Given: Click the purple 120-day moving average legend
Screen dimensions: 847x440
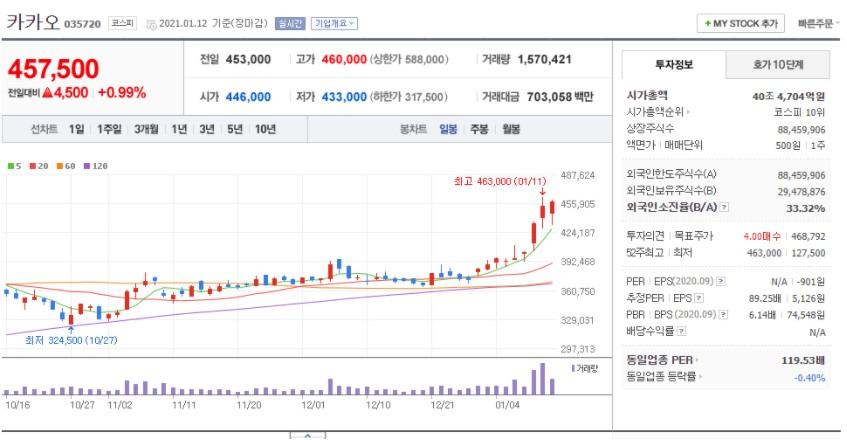Looking at the screenshot, I should [96, 166].
